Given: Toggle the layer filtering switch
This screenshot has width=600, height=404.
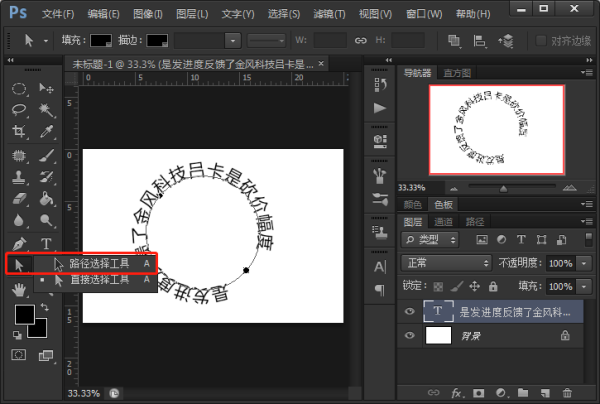Looking at the screenshot, I should point(589,240).
